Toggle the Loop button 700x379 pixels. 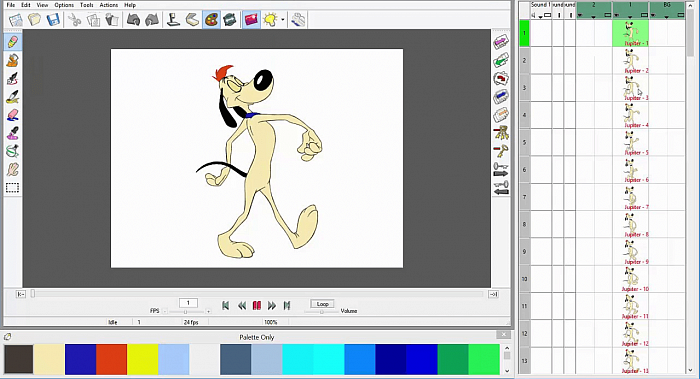click(322, 304)
